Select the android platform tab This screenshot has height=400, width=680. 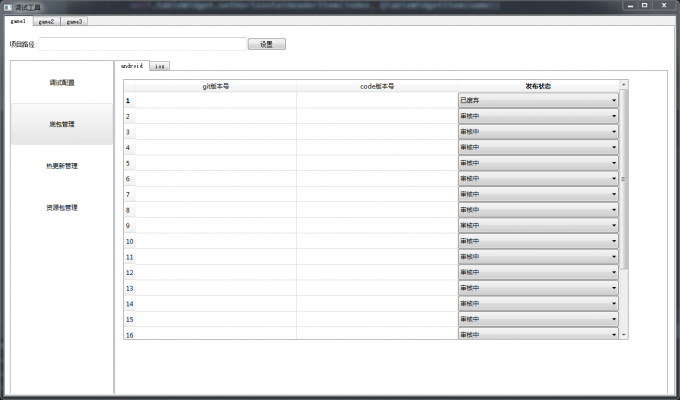[x=132, y=66]
